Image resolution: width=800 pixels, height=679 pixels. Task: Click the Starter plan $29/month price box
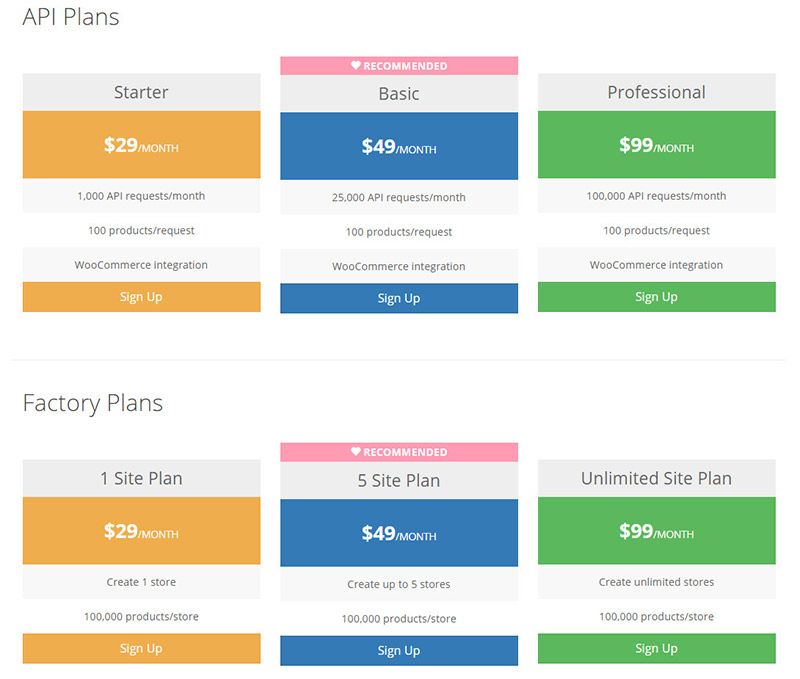(141, 145)
